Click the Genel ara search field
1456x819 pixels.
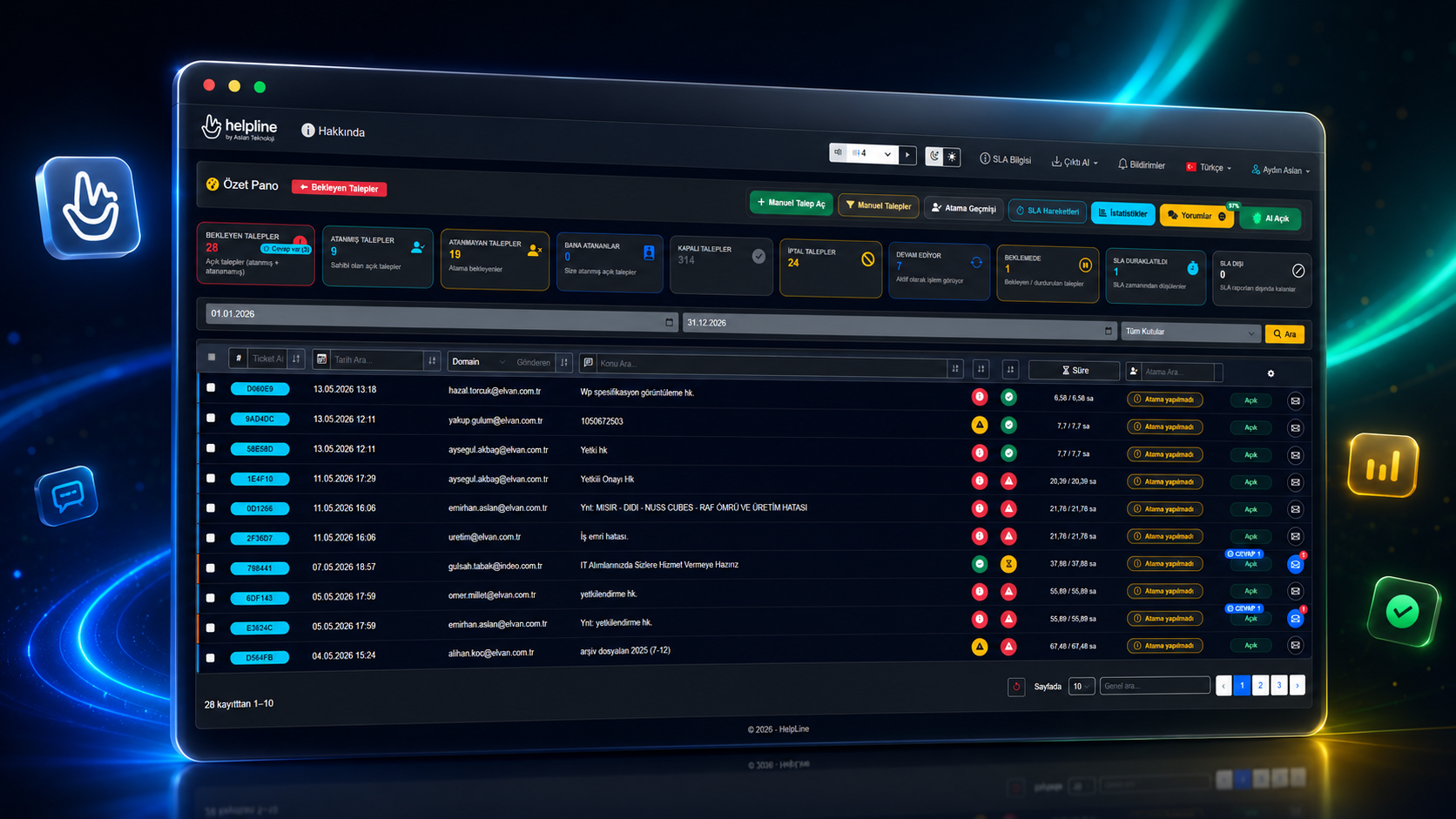1155,686
